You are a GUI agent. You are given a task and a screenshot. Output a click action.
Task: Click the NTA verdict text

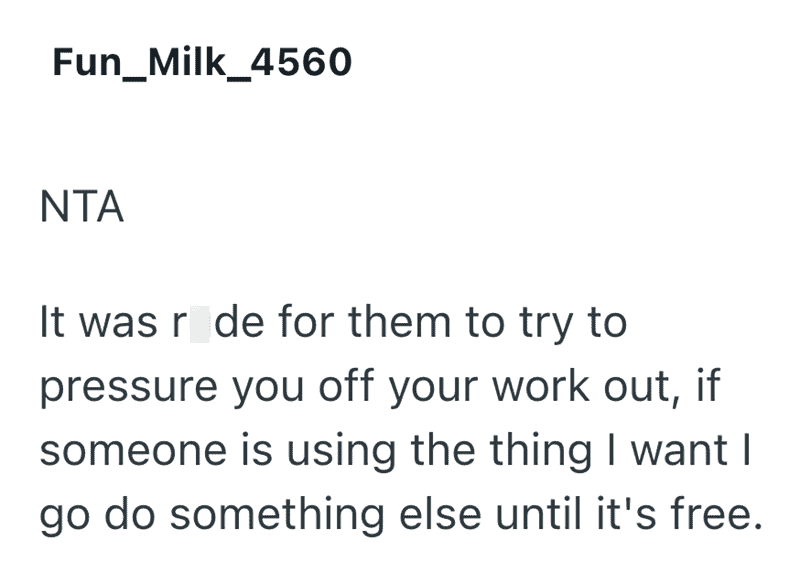tap(82, 207)
